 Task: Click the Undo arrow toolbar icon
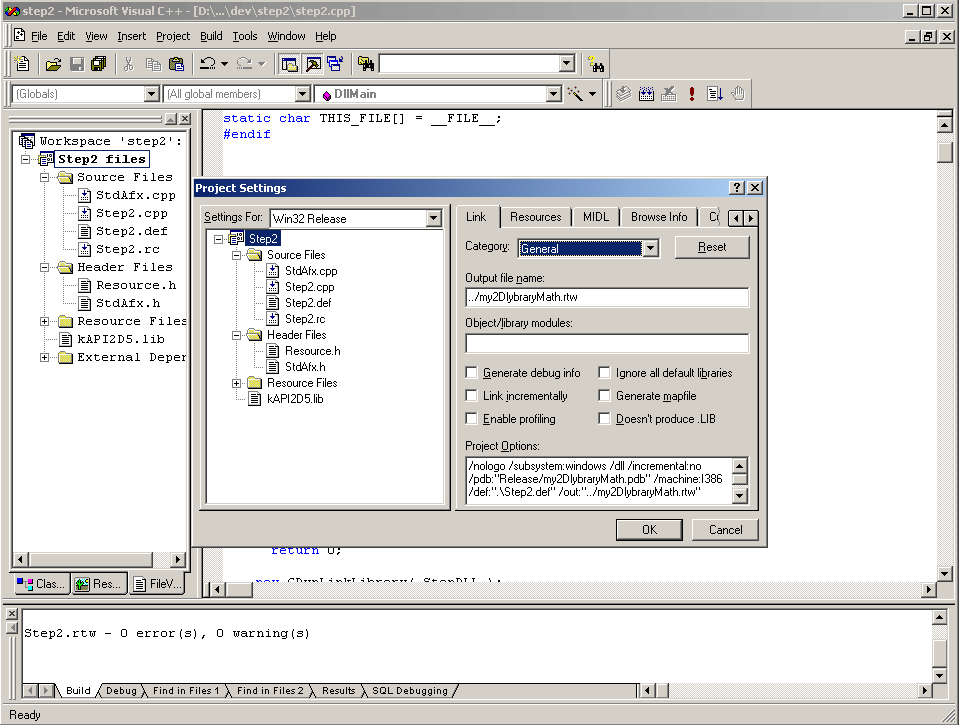(x=208, y=64)
